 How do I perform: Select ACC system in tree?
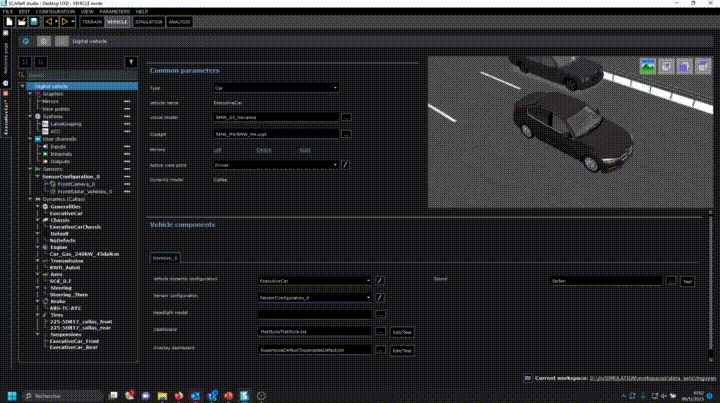coord(55,131)
